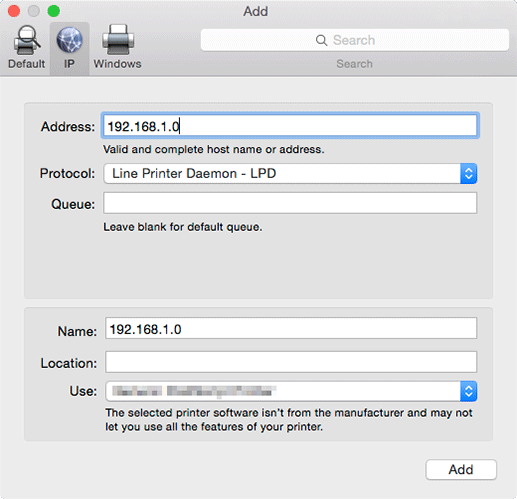
Task: Click the blue arrows on the Protocol dropdown
Action: pyautogui.click(x=468, y=173)
